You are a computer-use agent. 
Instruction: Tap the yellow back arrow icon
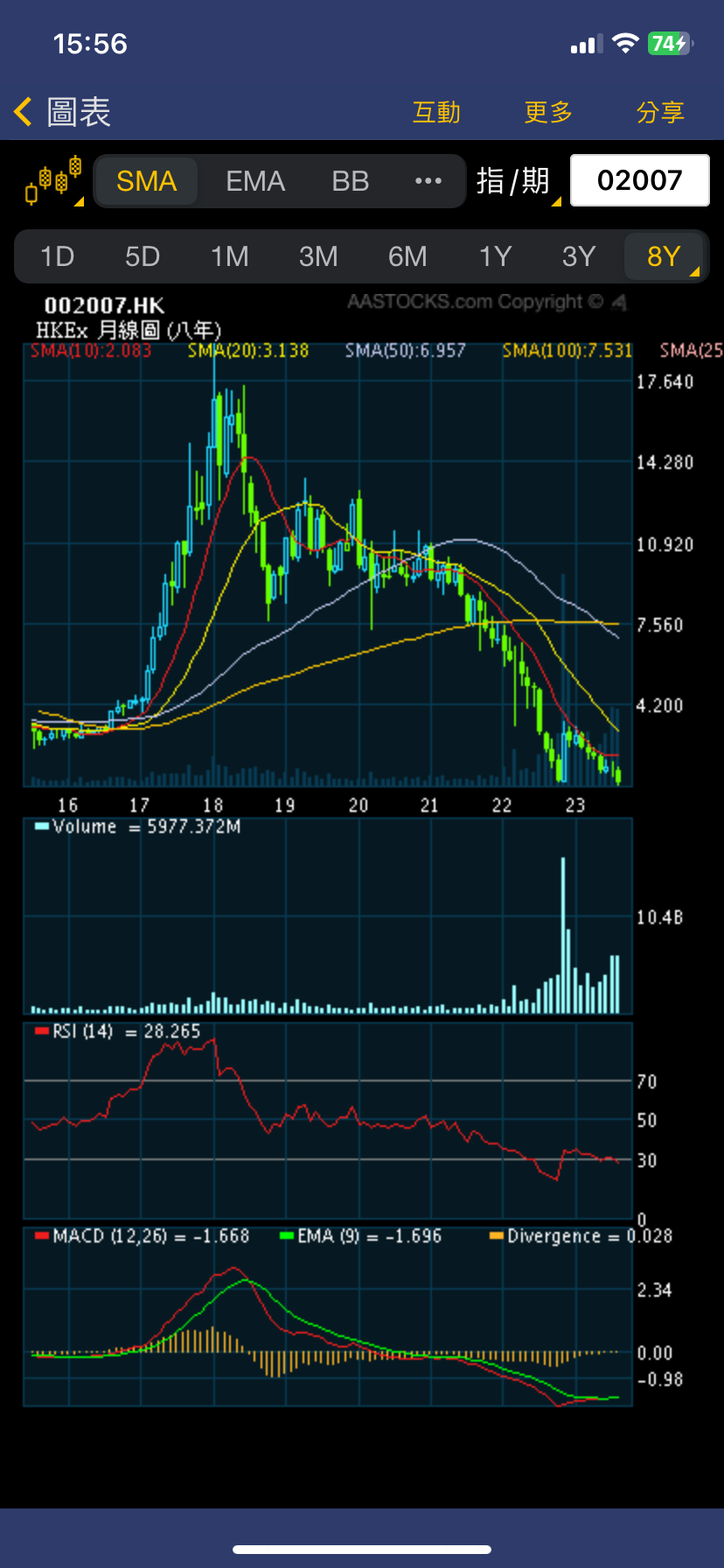click(24, 112)
